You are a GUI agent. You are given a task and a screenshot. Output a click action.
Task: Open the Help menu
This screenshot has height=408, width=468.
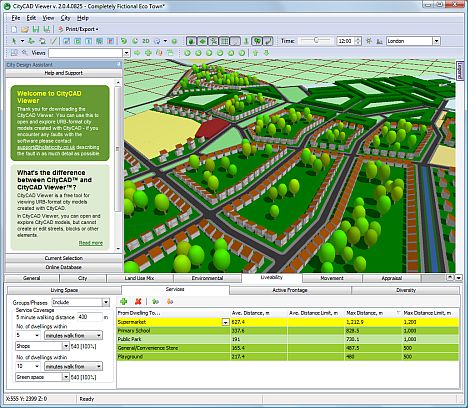coord(83,18)
